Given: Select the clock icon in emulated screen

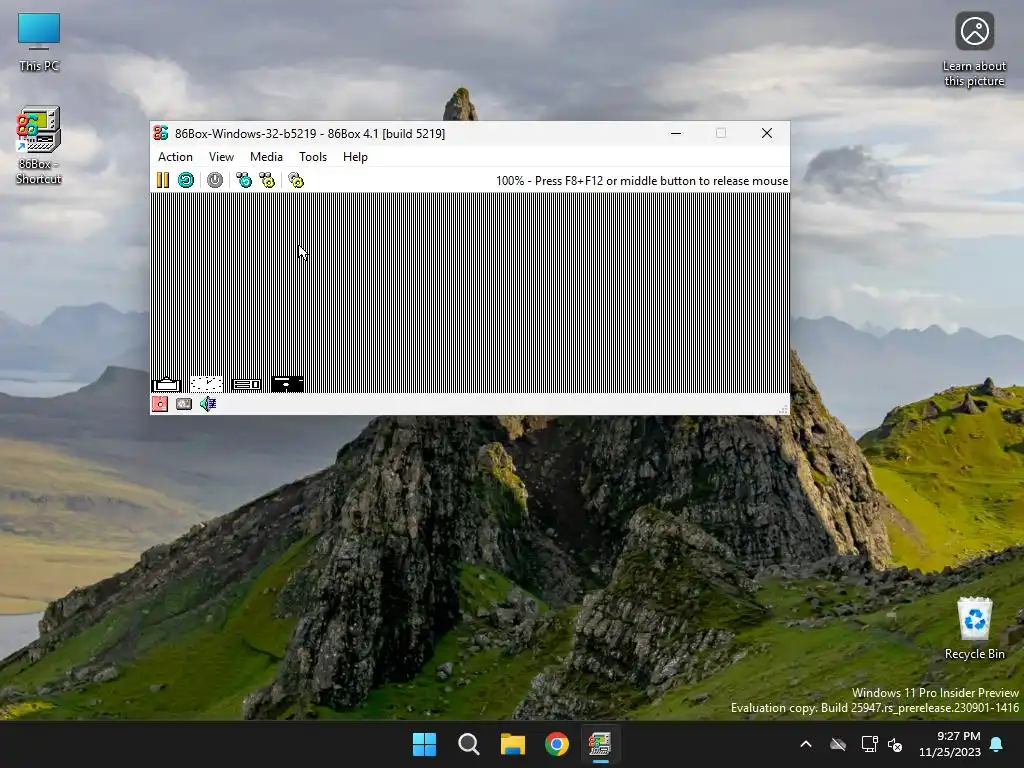Looking at the screenshot, I should (206, 385).
